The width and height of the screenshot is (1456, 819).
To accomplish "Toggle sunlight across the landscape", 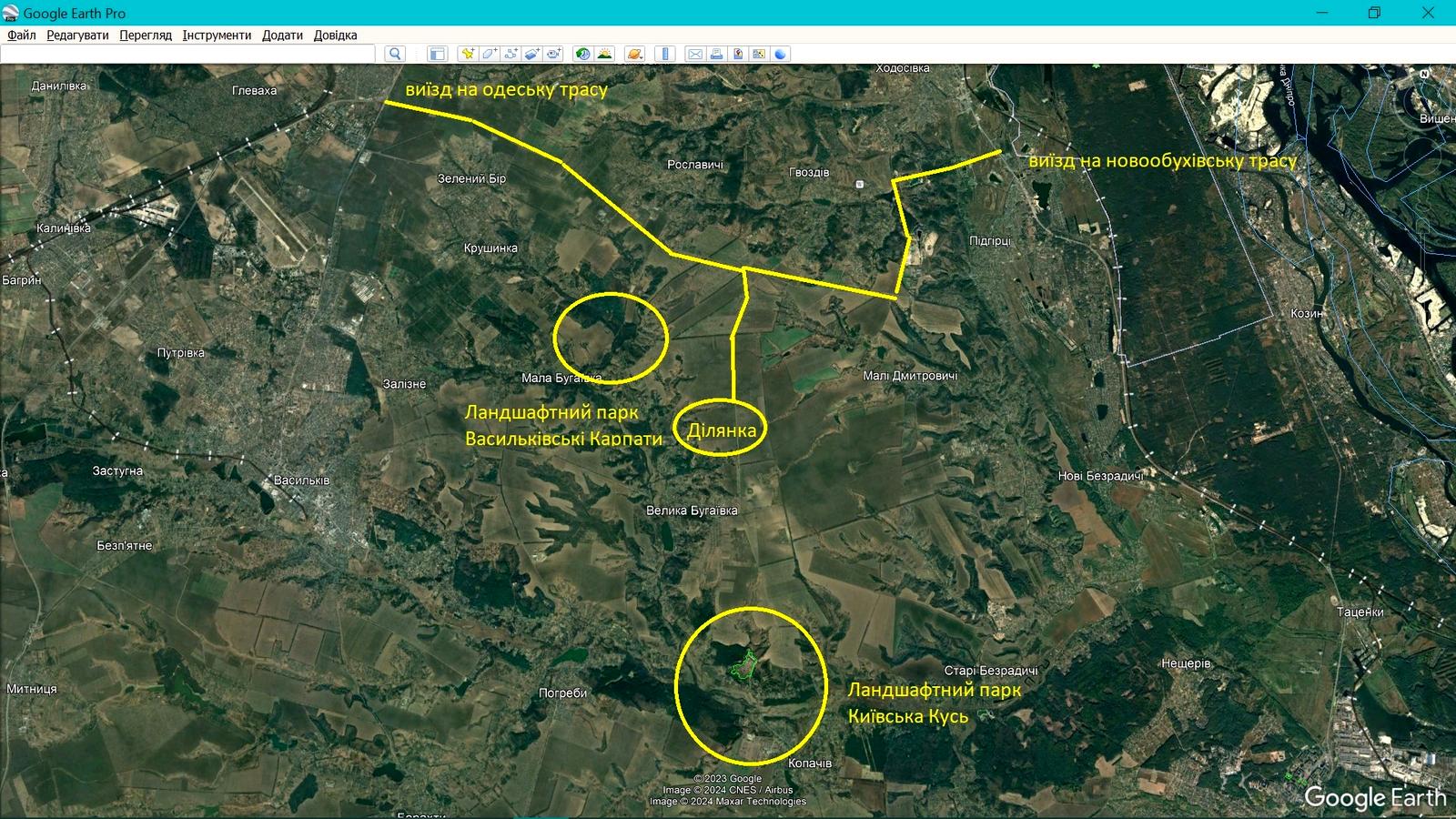I will click(604, 54).
